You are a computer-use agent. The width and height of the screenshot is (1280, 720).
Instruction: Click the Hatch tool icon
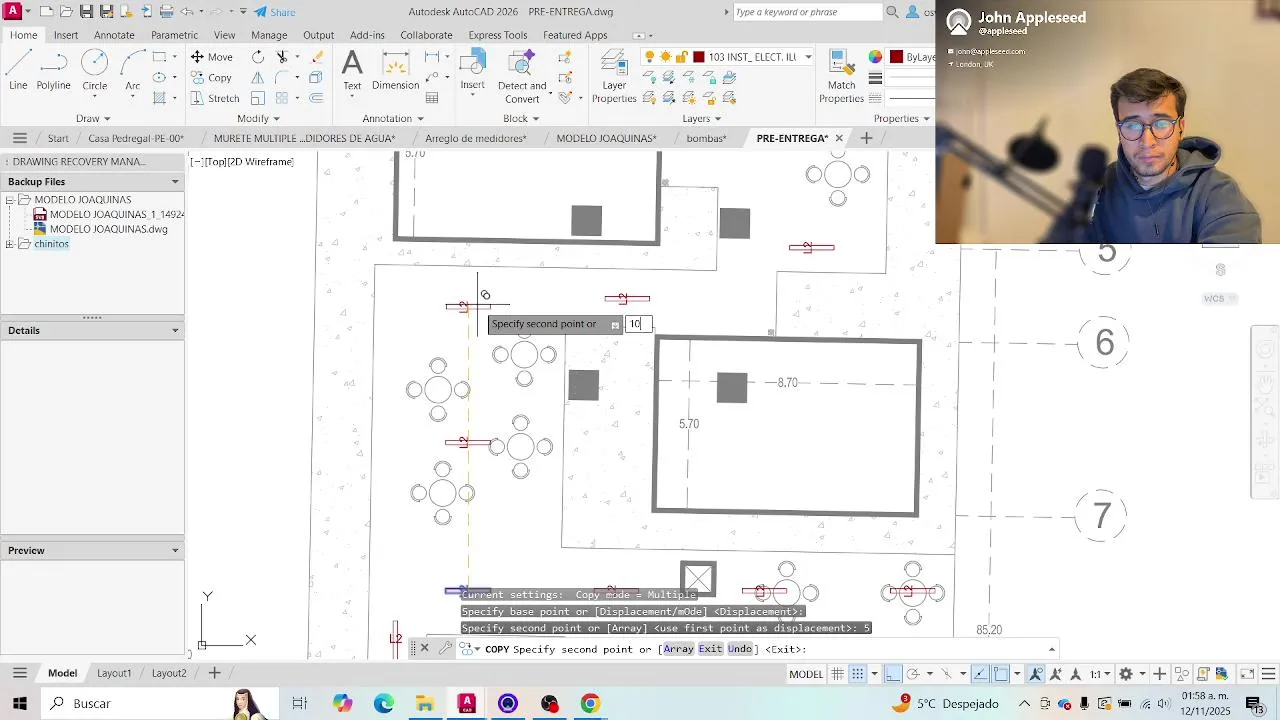click(159, 98)
